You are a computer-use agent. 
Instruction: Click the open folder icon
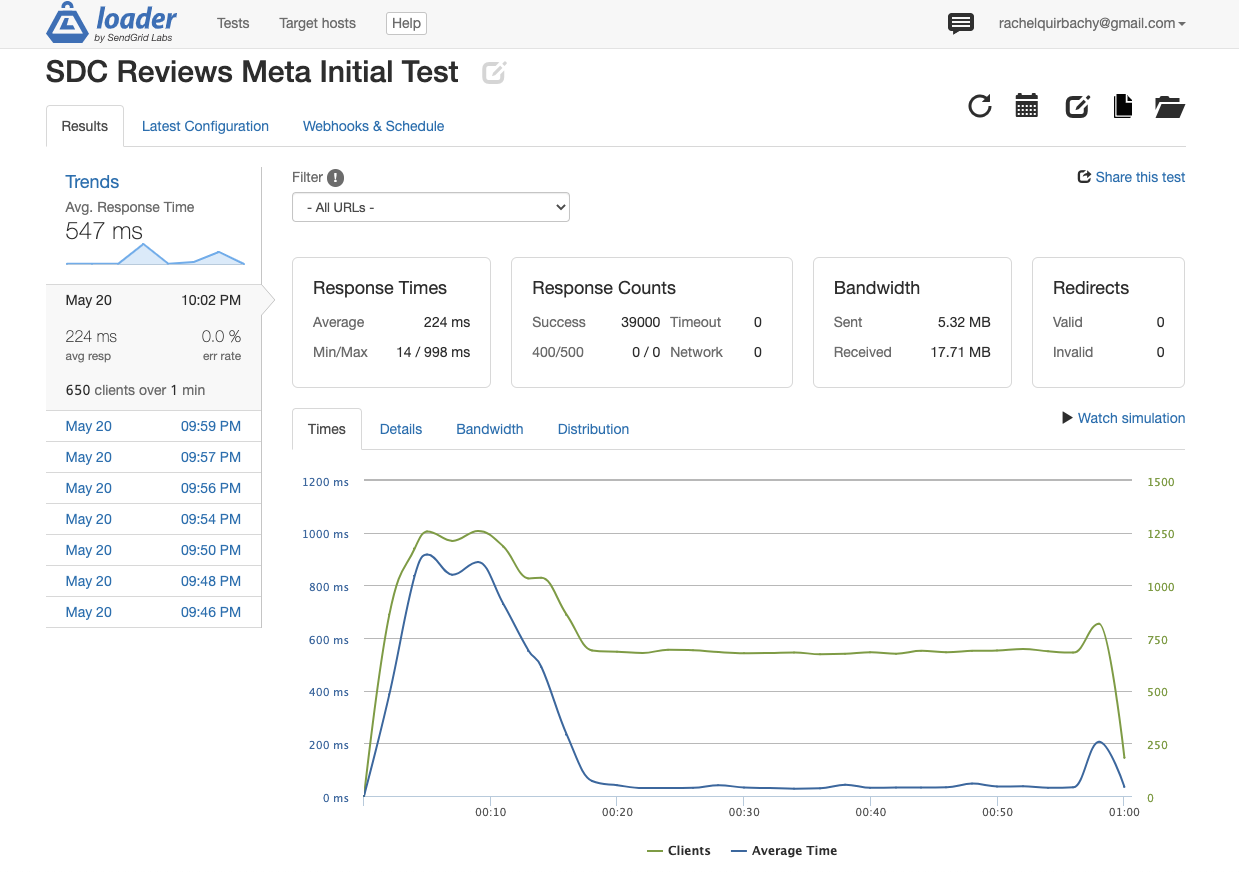1169,106
